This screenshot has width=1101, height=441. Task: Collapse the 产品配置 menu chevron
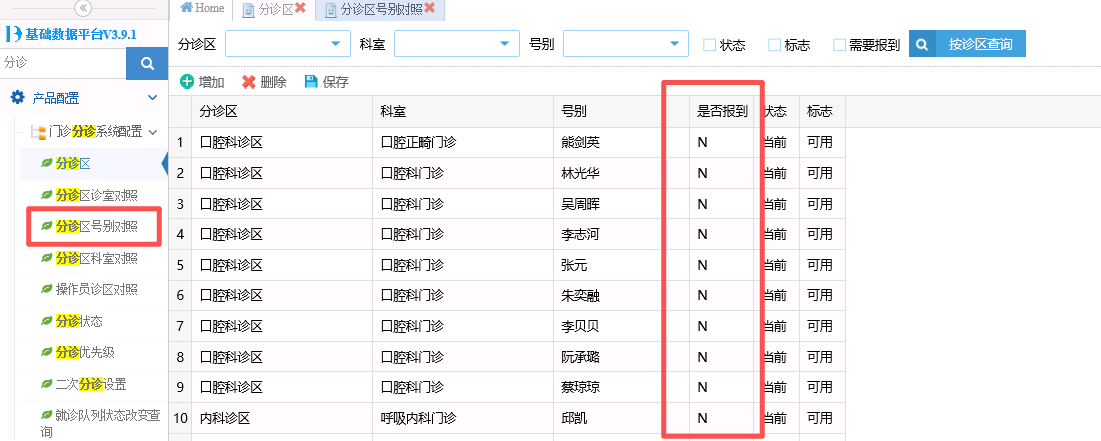coord(152,98)
